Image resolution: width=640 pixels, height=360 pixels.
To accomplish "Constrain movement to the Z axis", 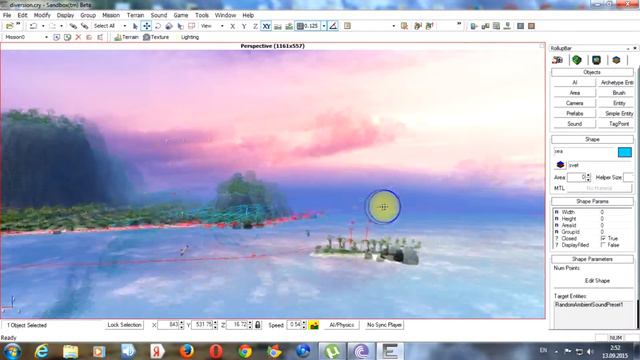I will tap(255, 26).
